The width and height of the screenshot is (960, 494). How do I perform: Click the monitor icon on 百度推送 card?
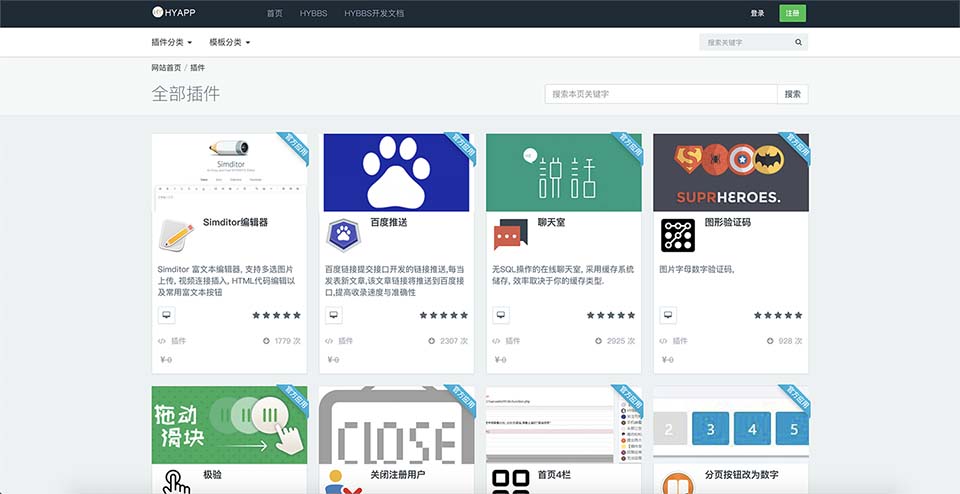coord(334,315)
